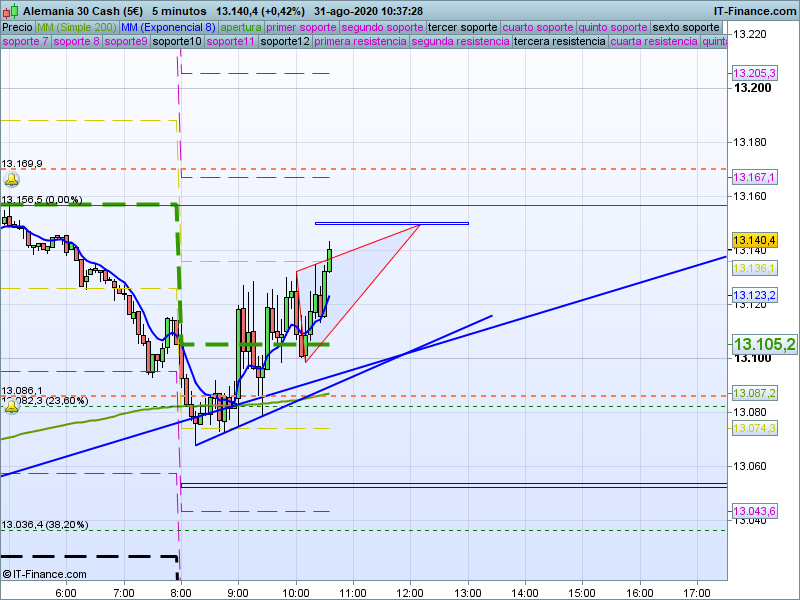This screenshot has height=600, width=800.
Task: Click the 'cuarta resistencia' label
Action: pos(654,42)
